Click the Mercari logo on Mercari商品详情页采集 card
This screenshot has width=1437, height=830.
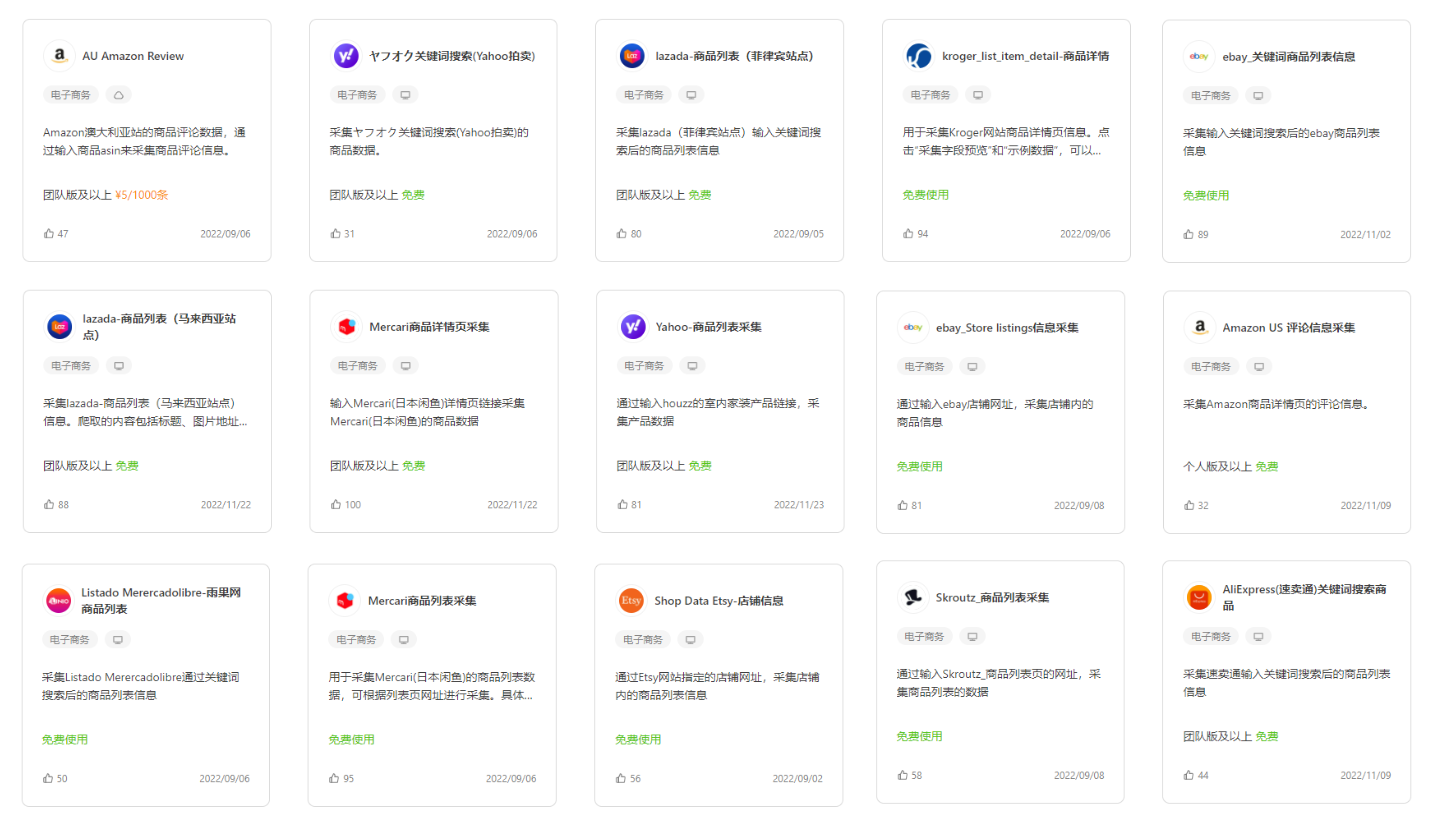[346, 327]
